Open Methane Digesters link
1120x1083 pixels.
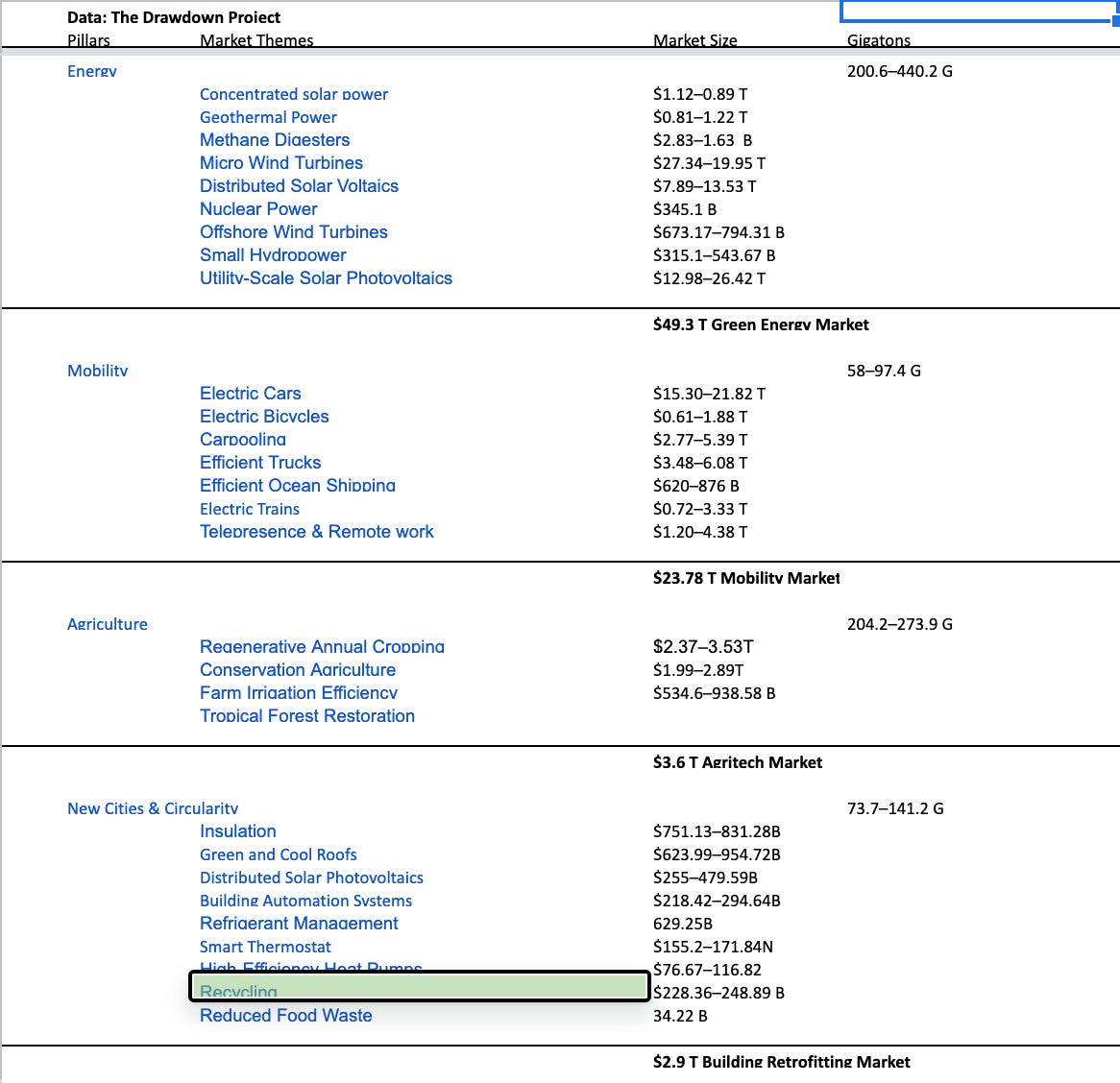point(275,140)
